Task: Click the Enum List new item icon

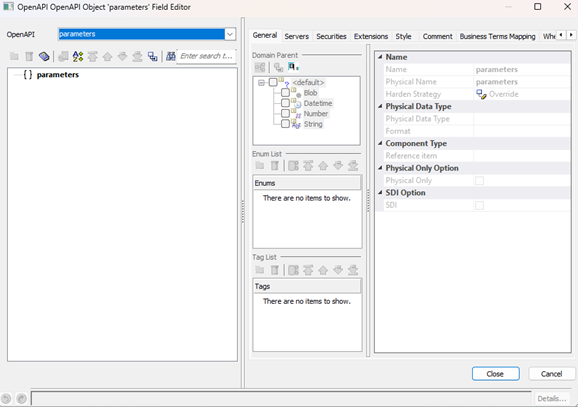Action: point(260,166)
